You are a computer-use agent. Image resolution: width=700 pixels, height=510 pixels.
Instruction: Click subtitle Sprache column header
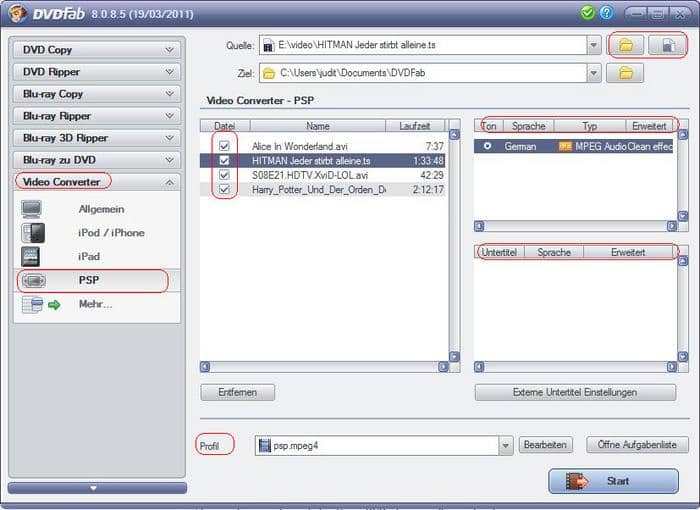click(554, 252)
